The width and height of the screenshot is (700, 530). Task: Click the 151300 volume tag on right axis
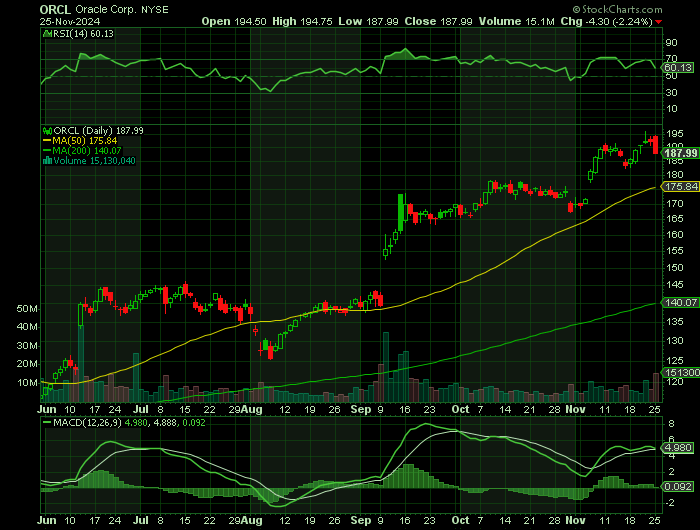coord(682,372)
